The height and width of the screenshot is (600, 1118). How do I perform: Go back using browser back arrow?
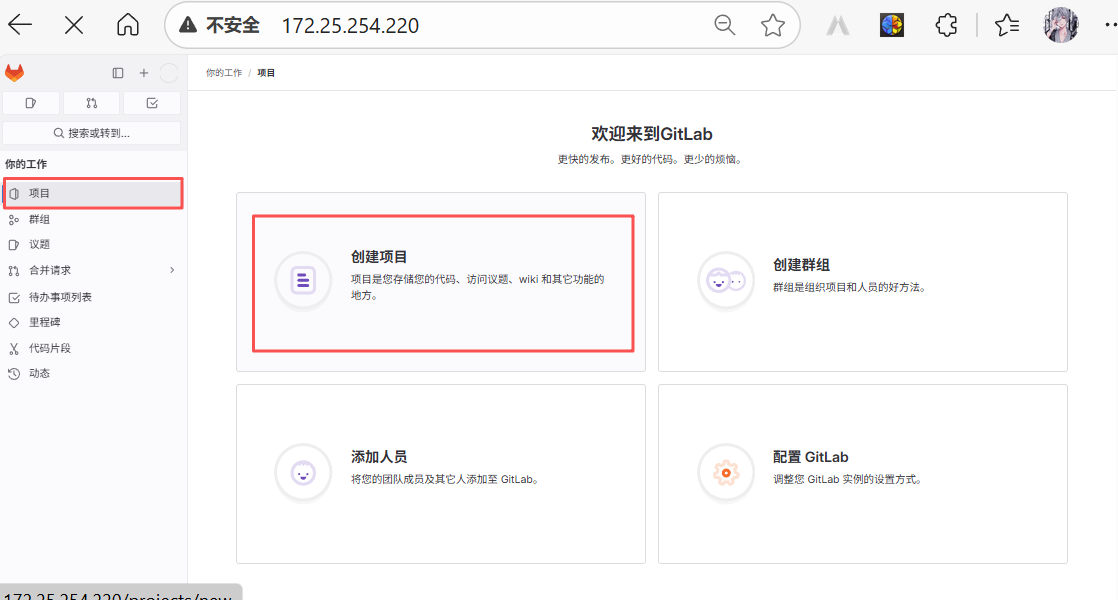[20, 25]
